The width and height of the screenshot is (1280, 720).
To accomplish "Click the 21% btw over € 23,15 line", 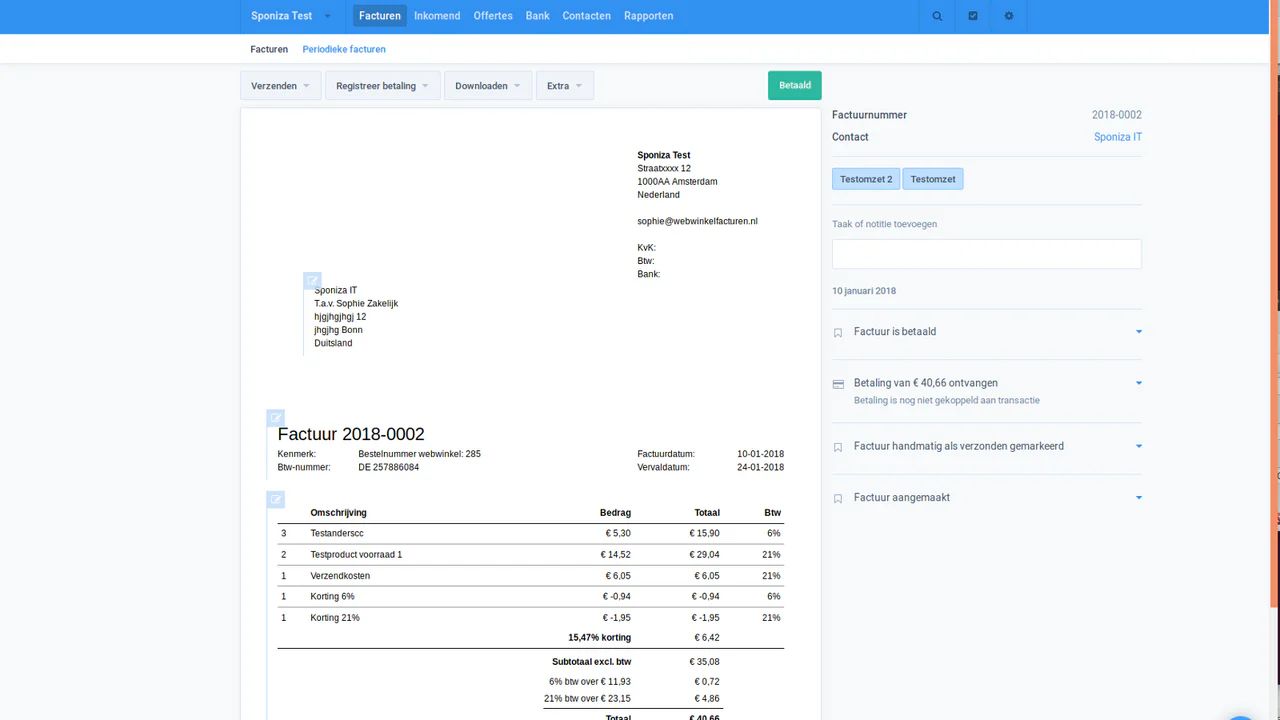I will coord(587,699).
